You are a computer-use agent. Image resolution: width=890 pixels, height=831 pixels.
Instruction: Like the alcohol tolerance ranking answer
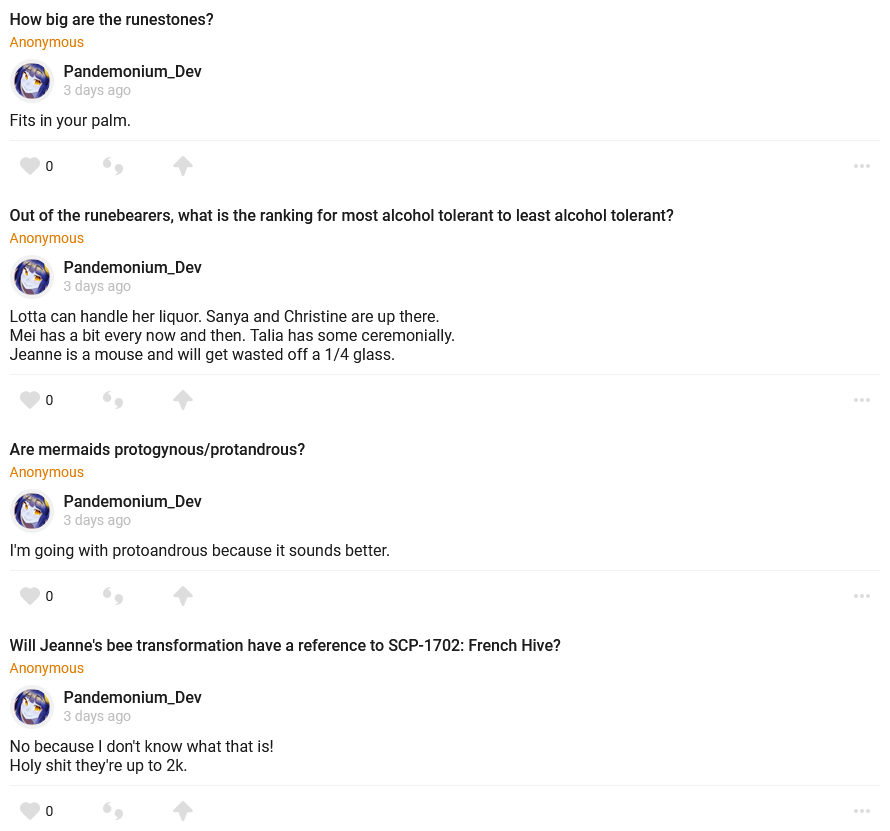30,400
